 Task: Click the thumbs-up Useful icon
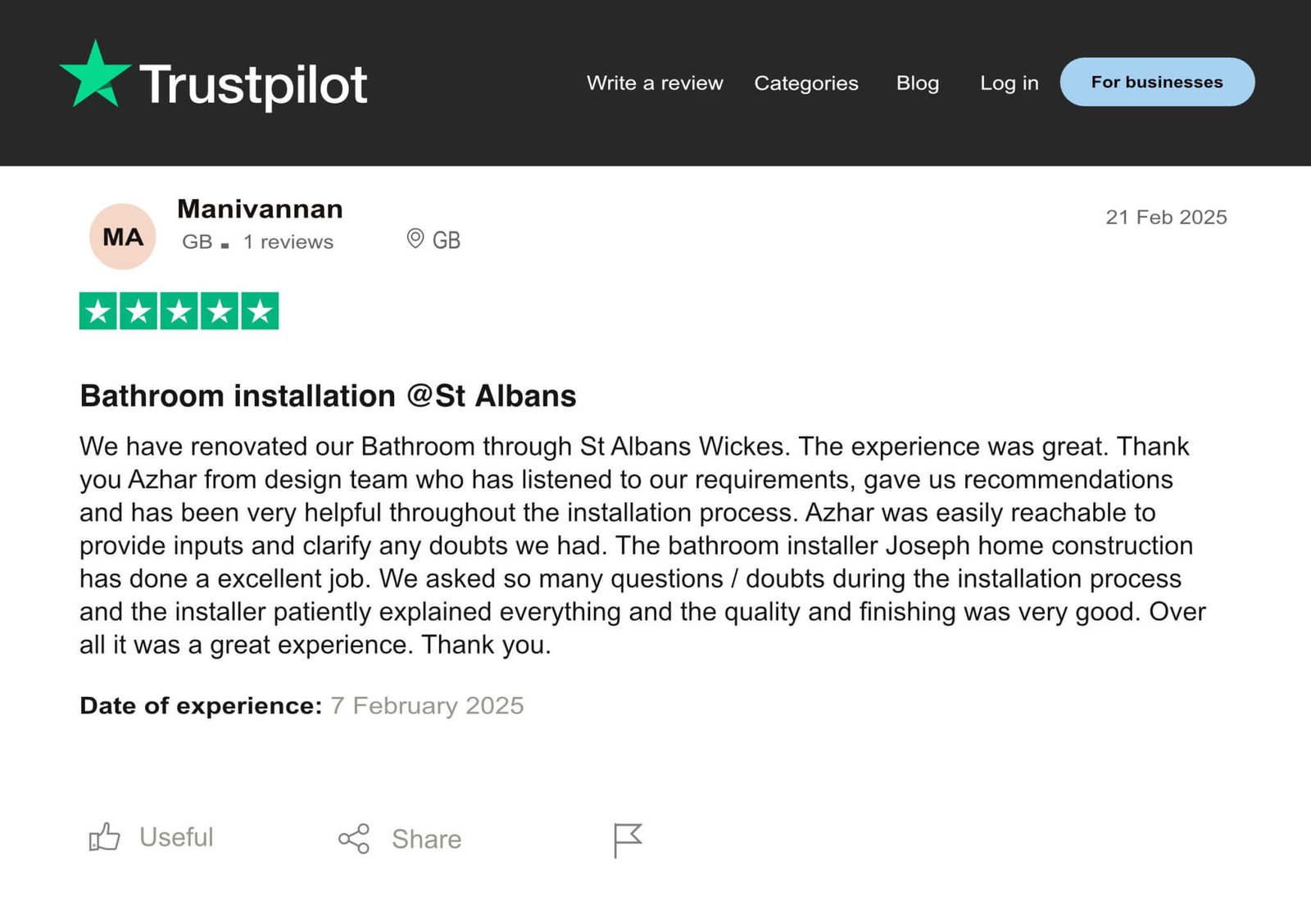(x=104, y=837)
